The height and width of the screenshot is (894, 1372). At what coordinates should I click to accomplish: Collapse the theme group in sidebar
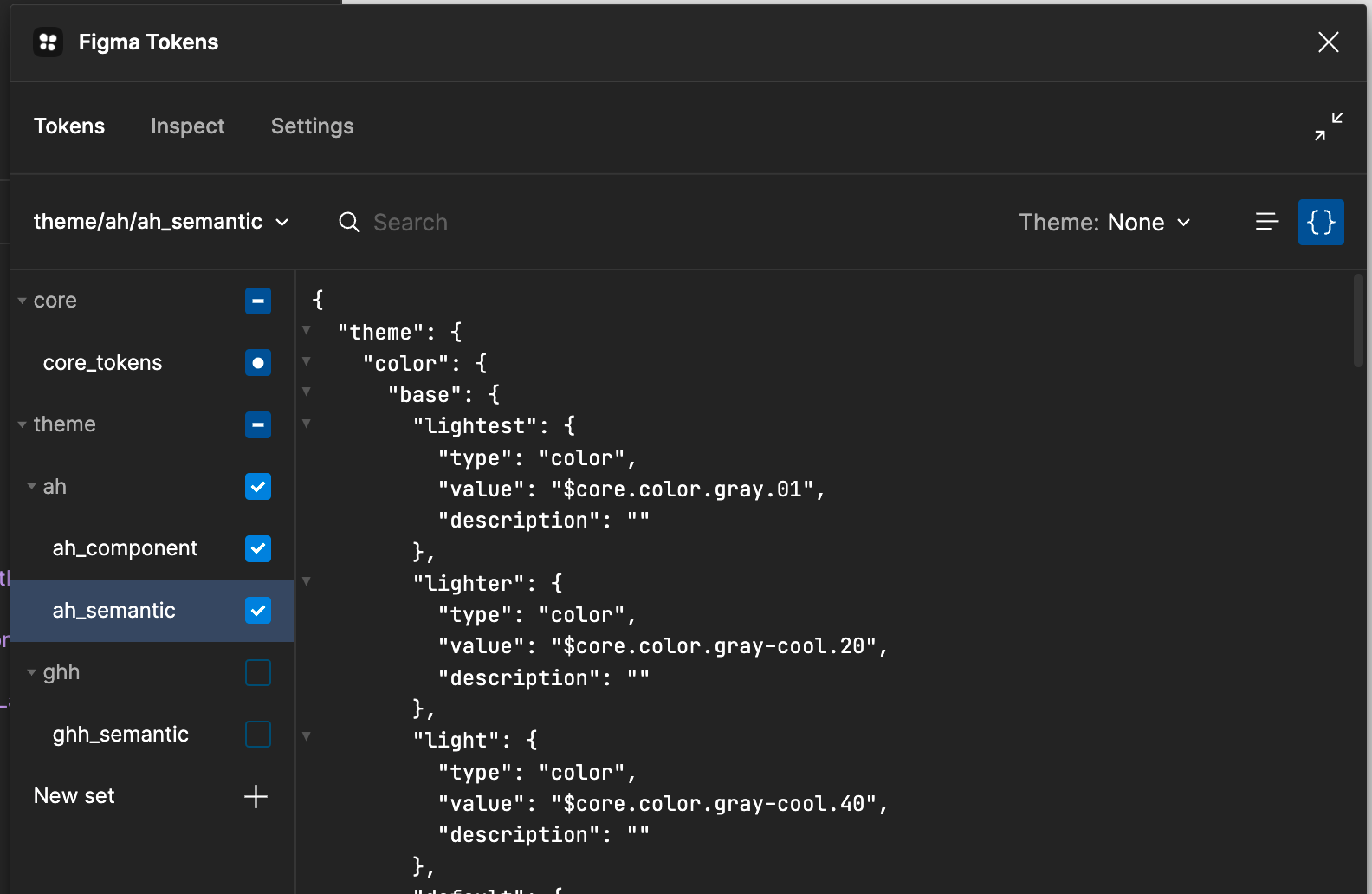(22, 424)
